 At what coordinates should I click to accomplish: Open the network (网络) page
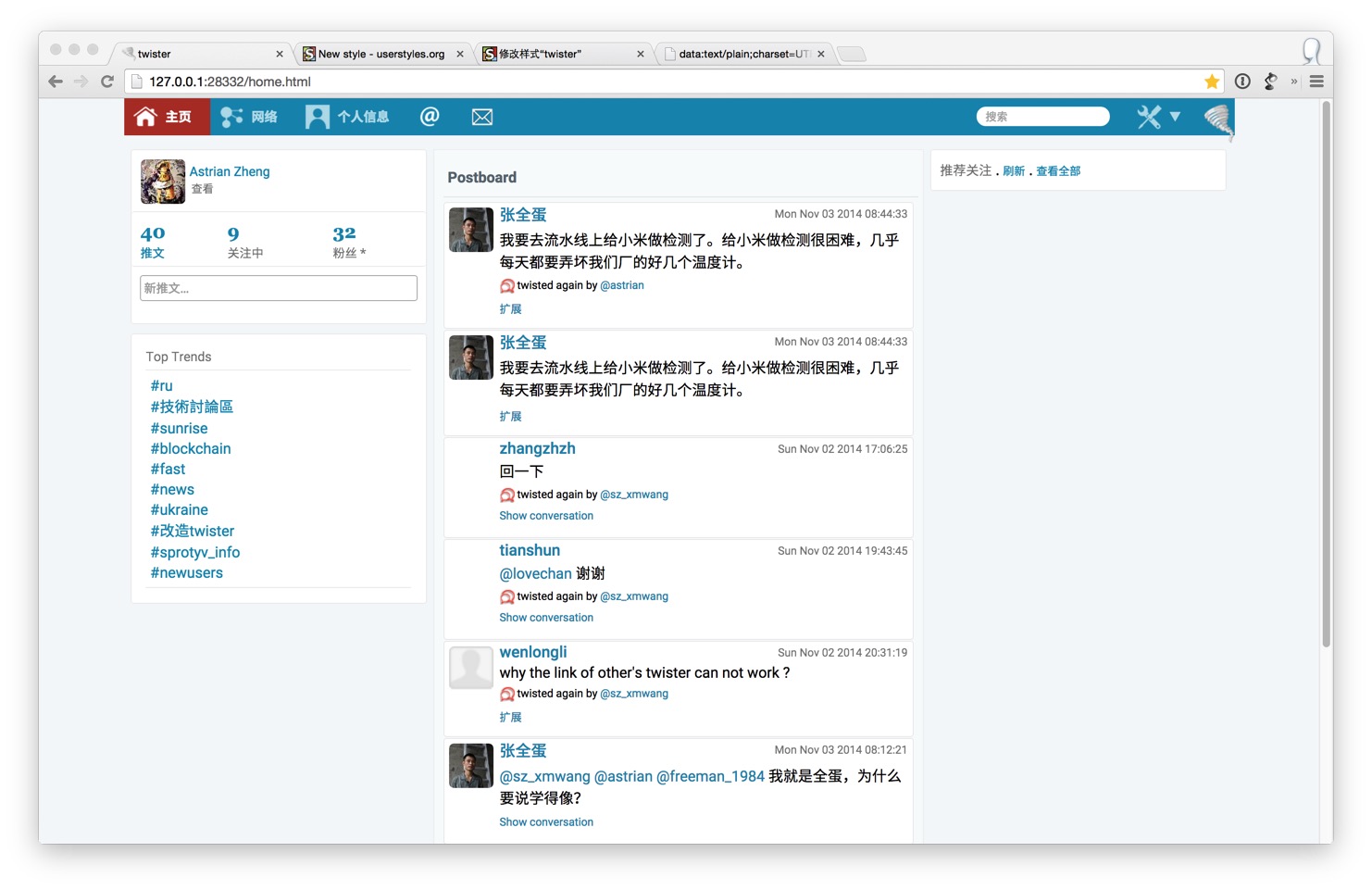[249, 117]
